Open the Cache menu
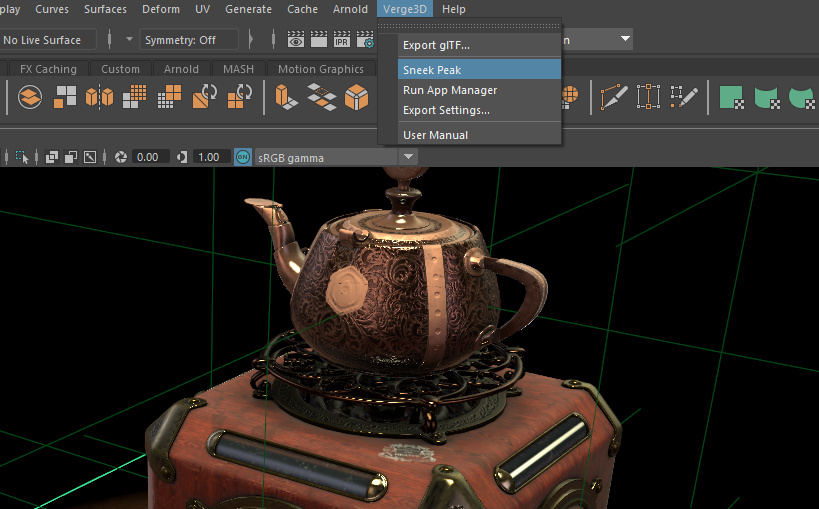Viewport: 819px width, 509px height. [302, 9]
